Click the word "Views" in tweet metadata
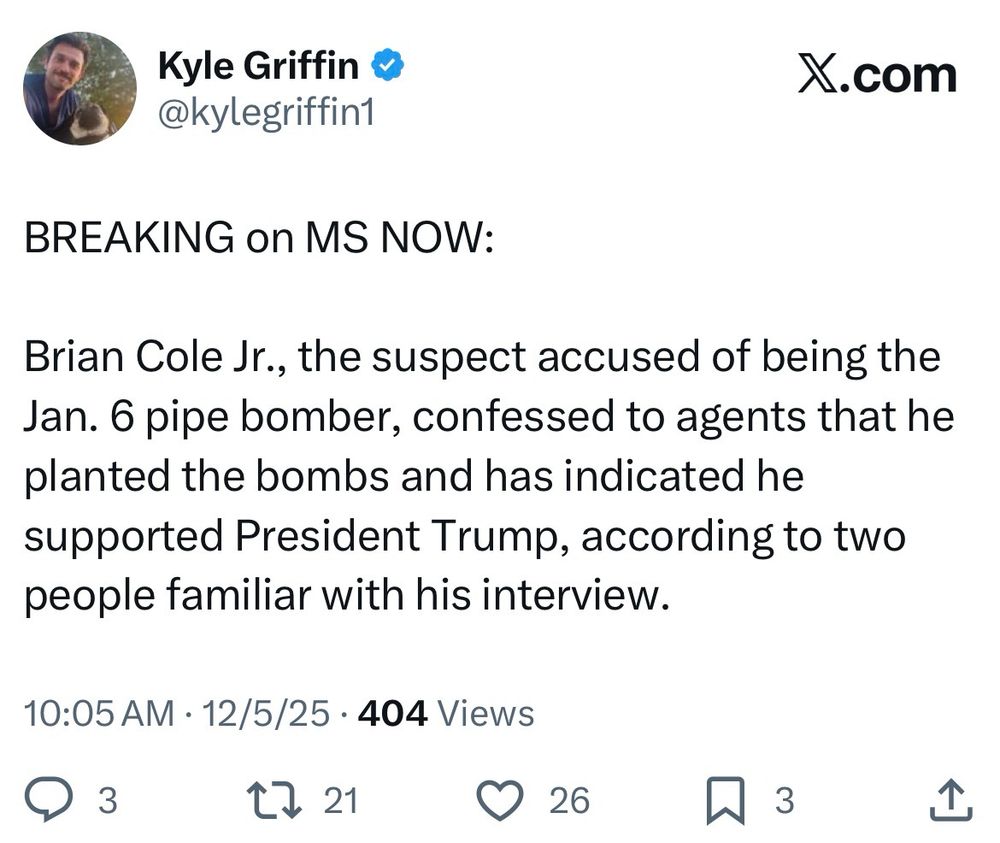This screenshot has height=843, width=1000. 486,714
